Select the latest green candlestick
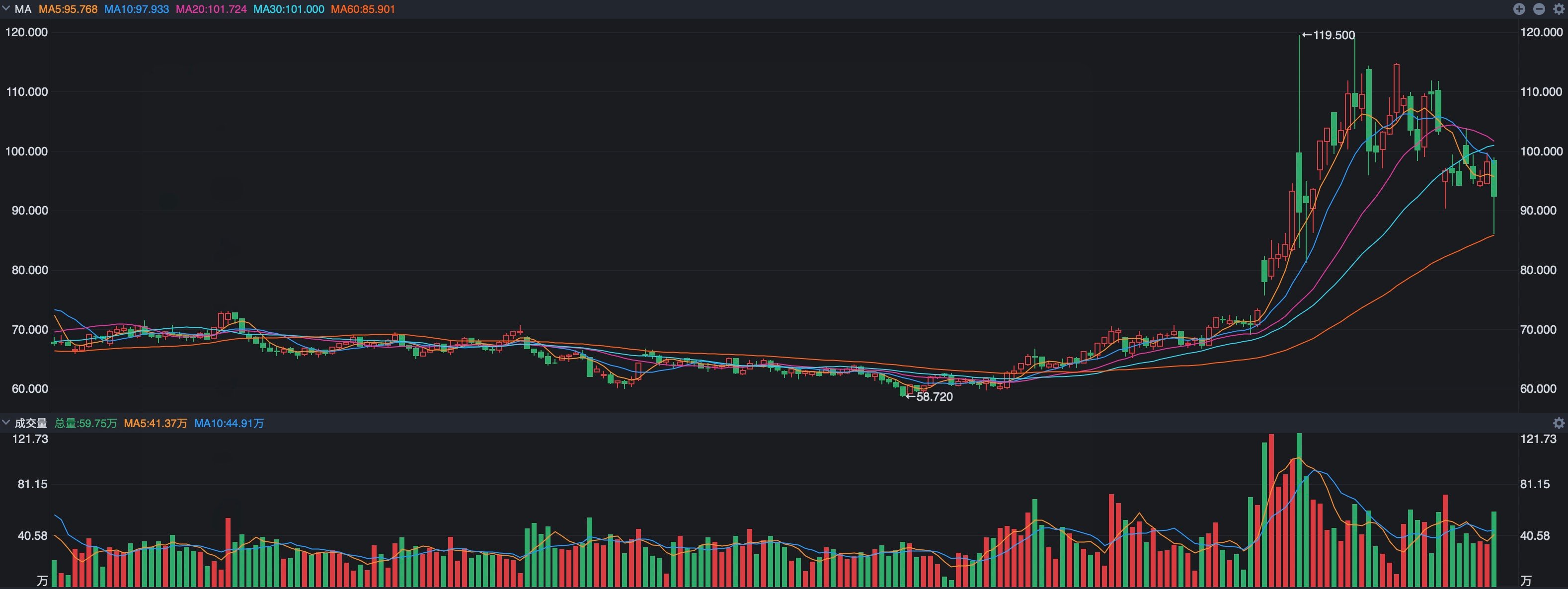Viewport: 1568px width, 589px height. pyautogui.click(x=1494, y=178)
